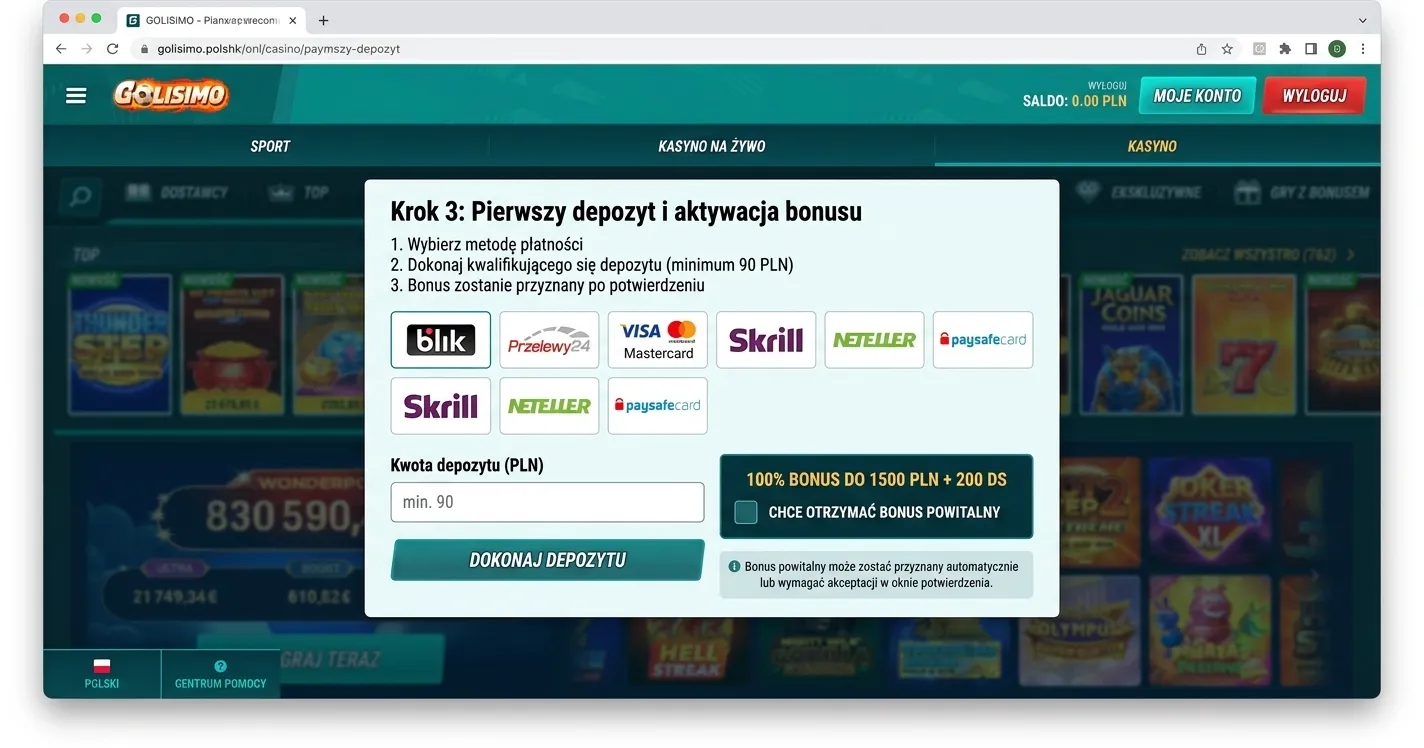The width and height of the screenshot is (1424, 748).
Task: Close the GOLISIMO browser tab
Action: (293, 20)
